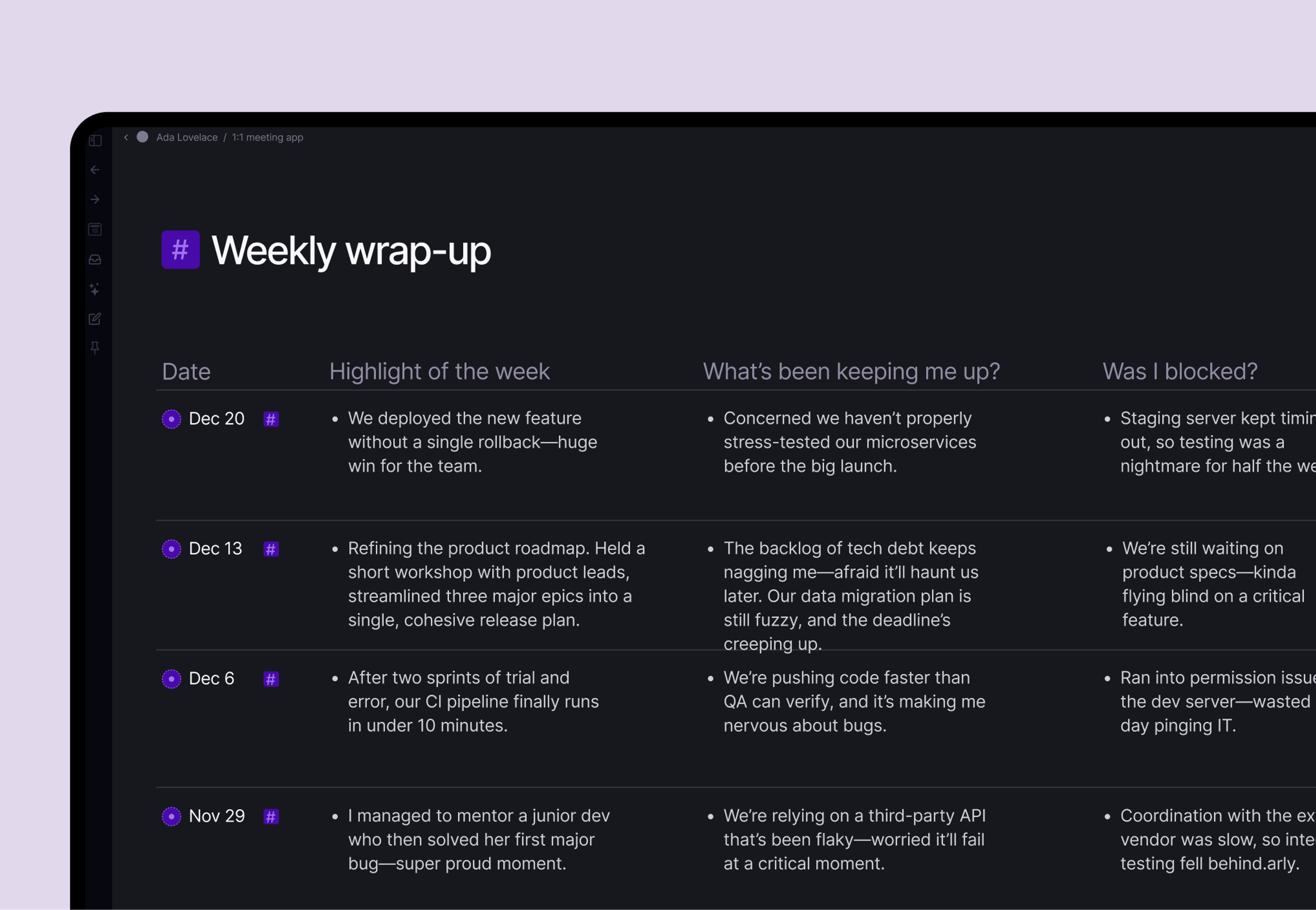Viewport: 1316px width, 910px height.
Task: Toggle the Dec 13 status circle
Action: (172, 549)
